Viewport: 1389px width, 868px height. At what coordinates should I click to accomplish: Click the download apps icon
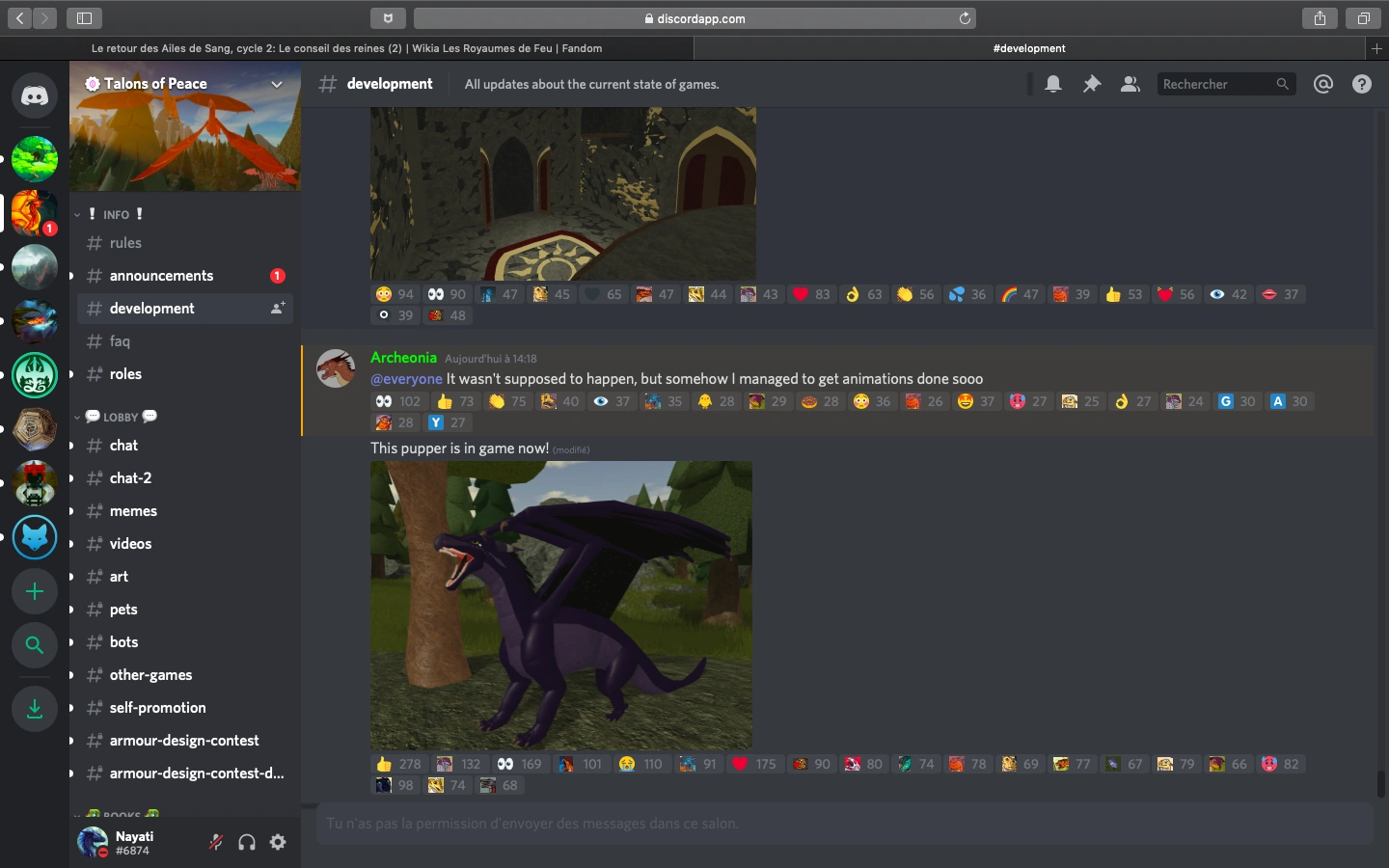pos(35,709)
